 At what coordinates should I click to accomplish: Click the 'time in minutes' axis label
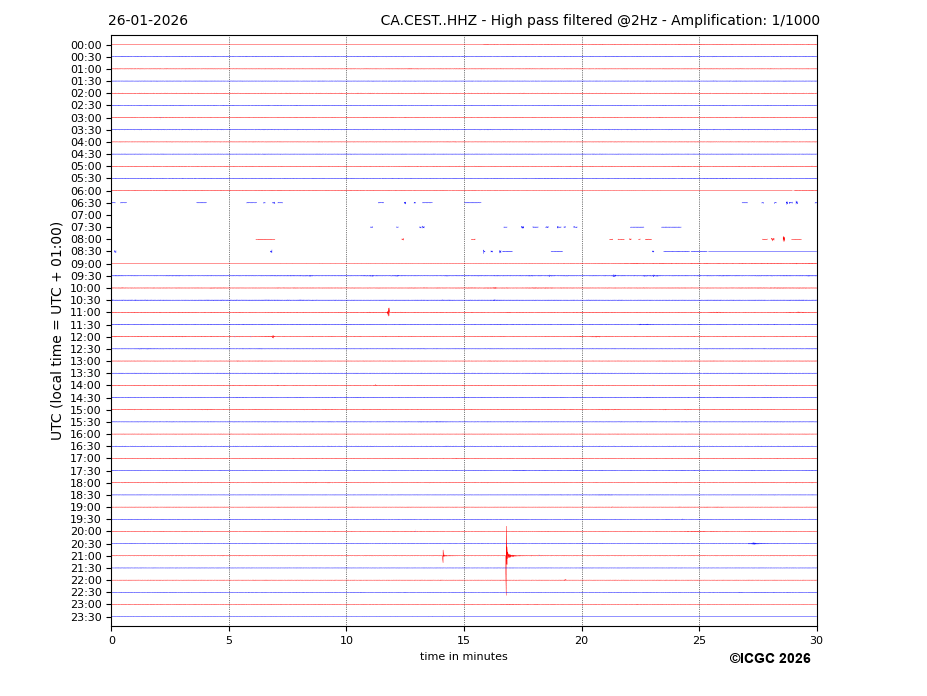(463, 657)
